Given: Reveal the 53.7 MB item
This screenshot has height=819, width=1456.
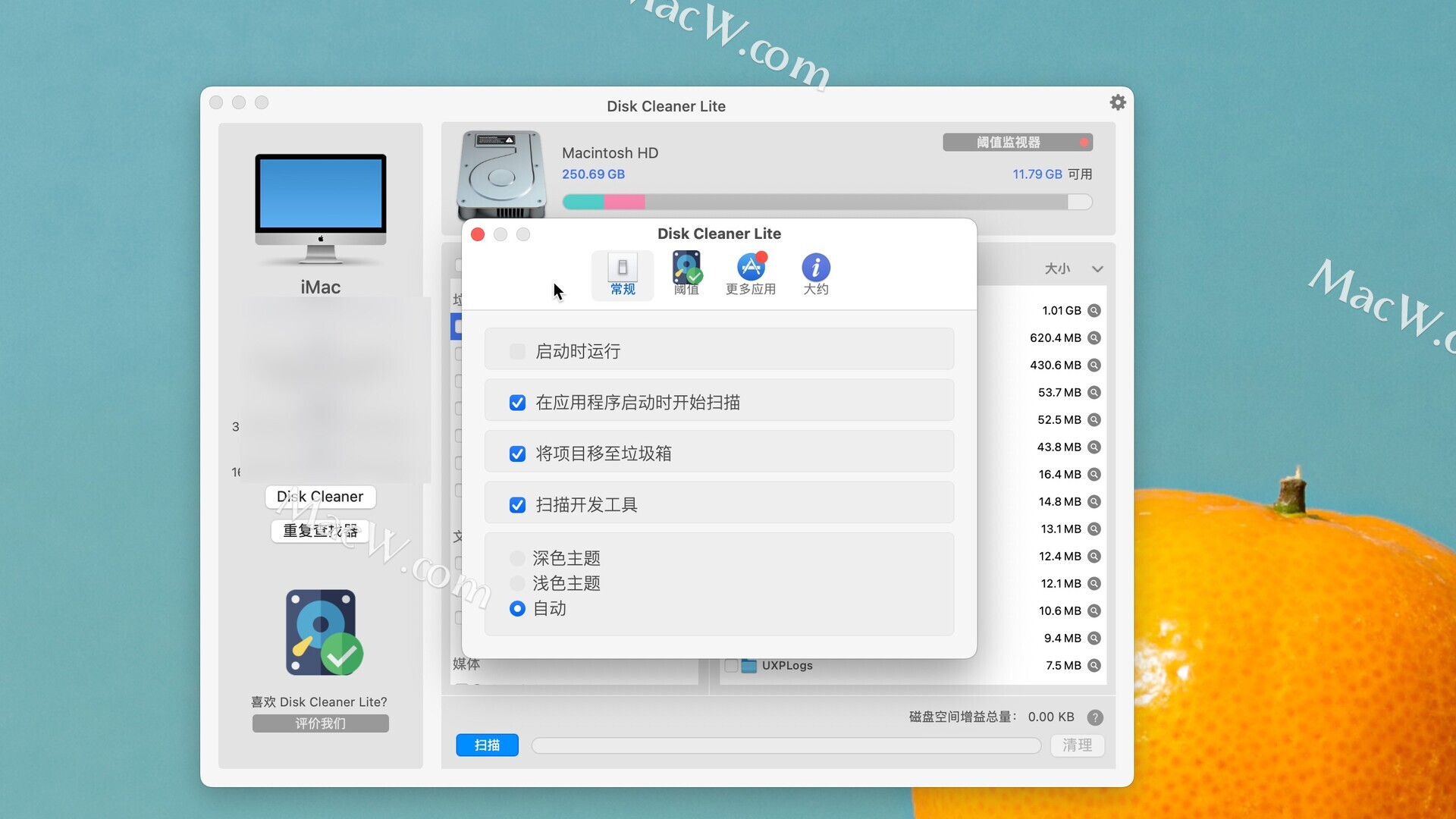Looking at the screenshot, I should coord(1094,393).
